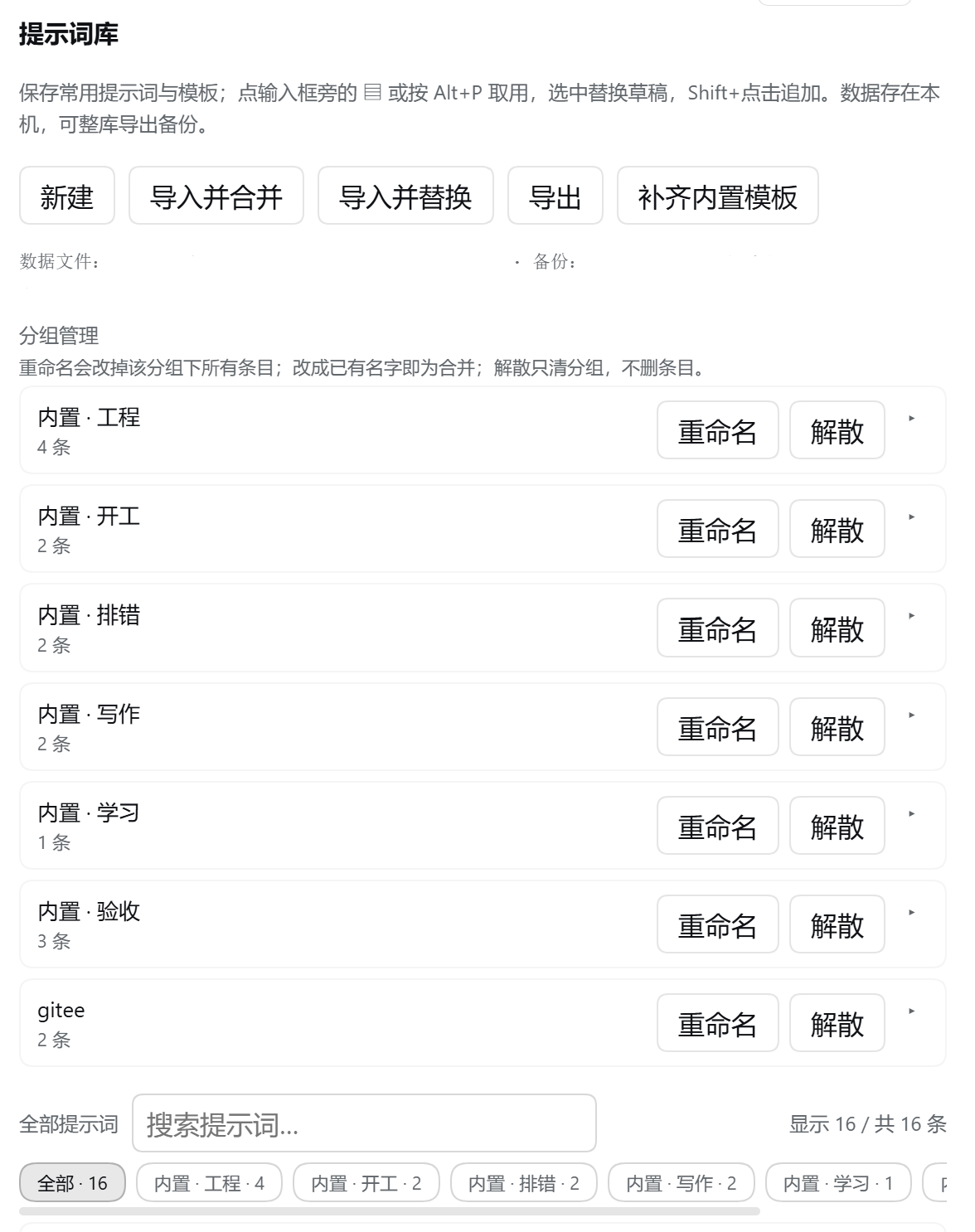
Task: Rename the 内置 · 排错 group
Action: pyautogui.click(x=718, y=628)
